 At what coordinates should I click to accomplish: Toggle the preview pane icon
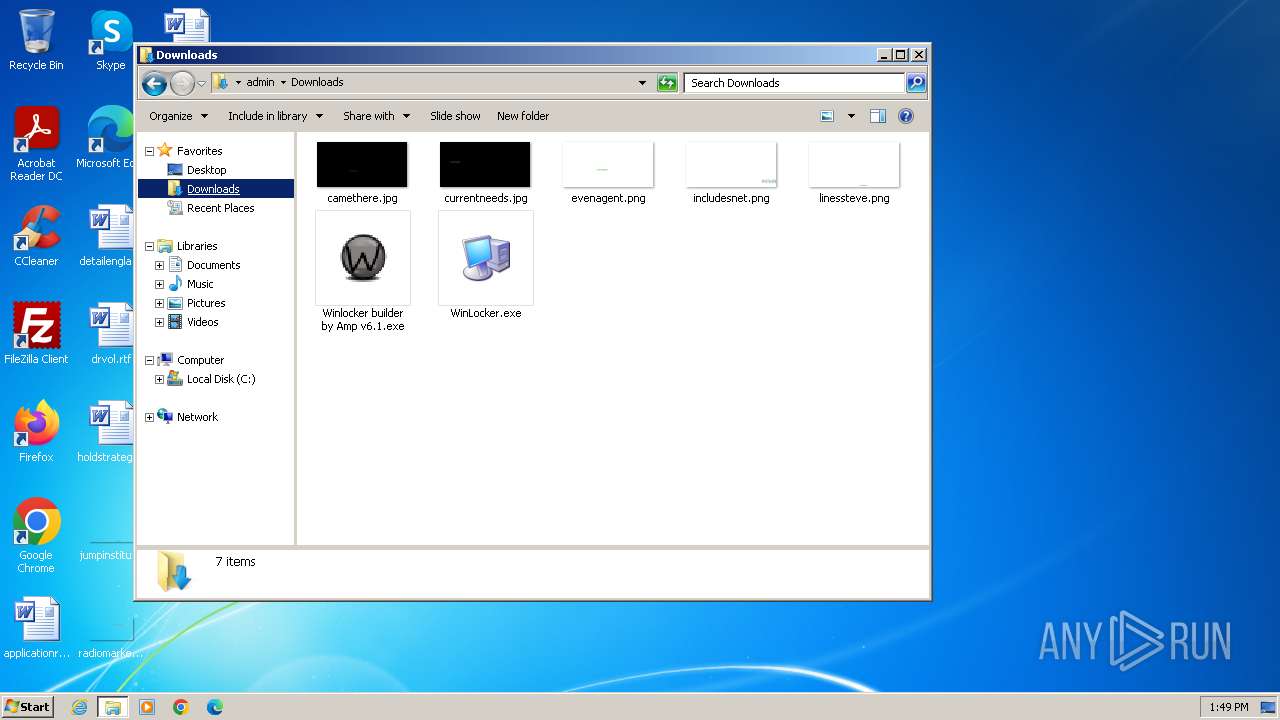(x=878, y=116)
